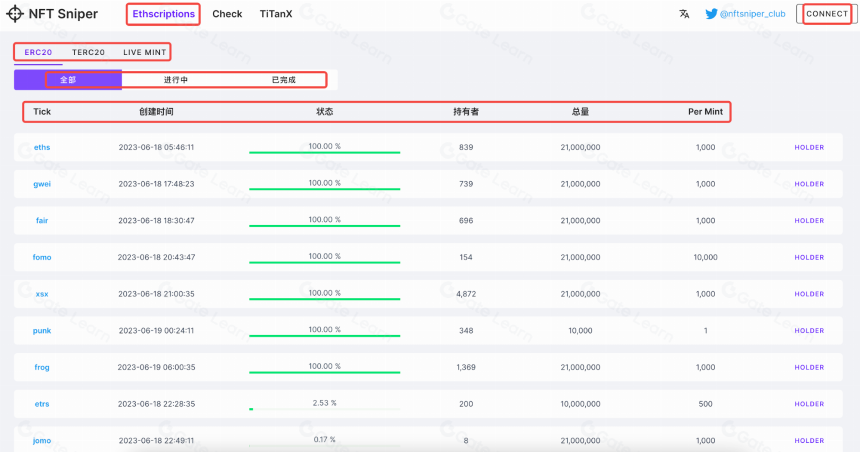This screenshot has height=452, width=860.
Task: Click HOLDER button in frog row
Action: tap(809, 368)
